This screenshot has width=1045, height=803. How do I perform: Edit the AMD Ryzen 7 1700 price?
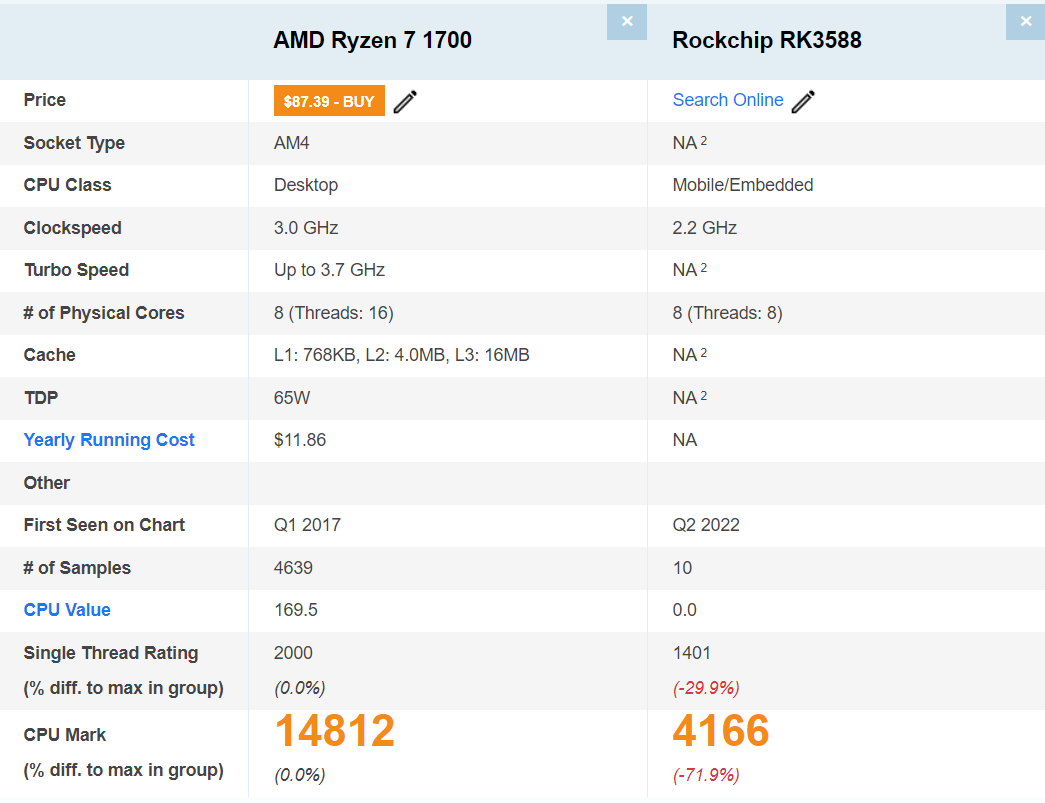point(405,101)
